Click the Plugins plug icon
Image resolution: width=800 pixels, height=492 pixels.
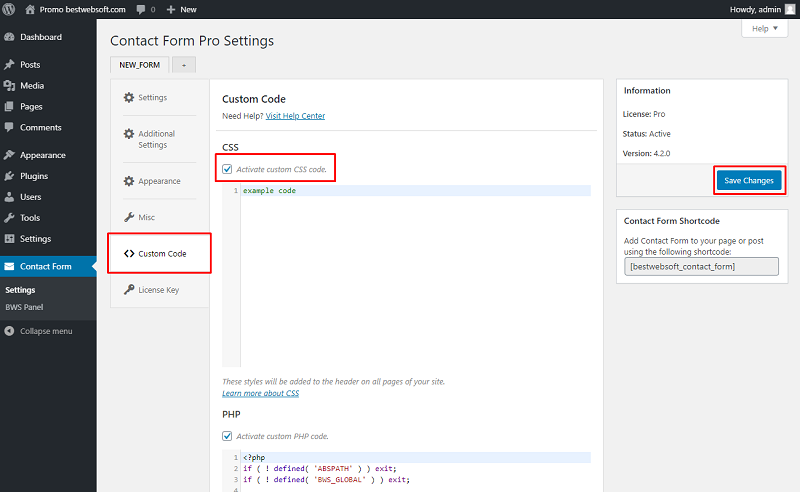[9, 176]
